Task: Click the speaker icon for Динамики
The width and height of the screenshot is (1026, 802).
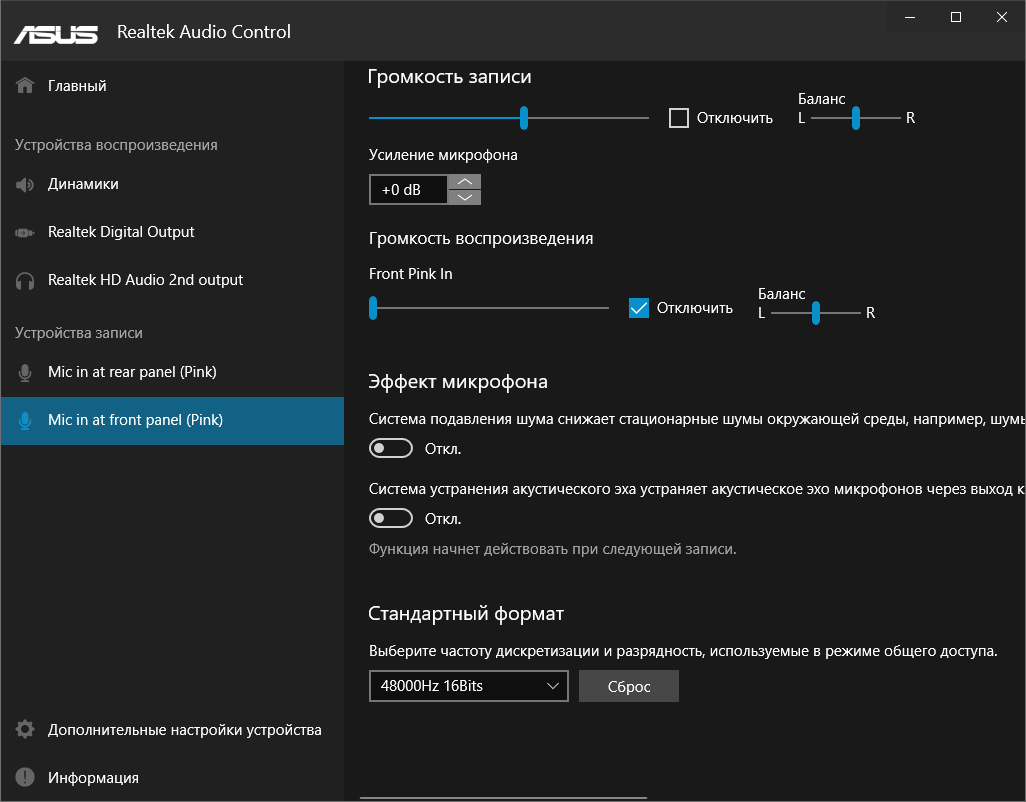Action: (x=25, y=184)
